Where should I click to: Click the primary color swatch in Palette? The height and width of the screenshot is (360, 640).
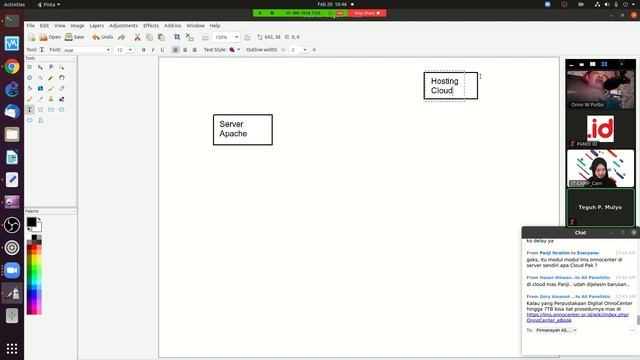31,222
